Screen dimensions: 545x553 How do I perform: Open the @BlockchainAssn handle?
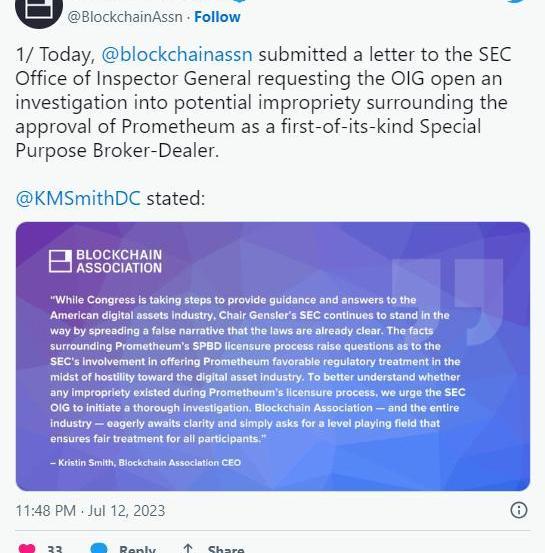point(125,17)
